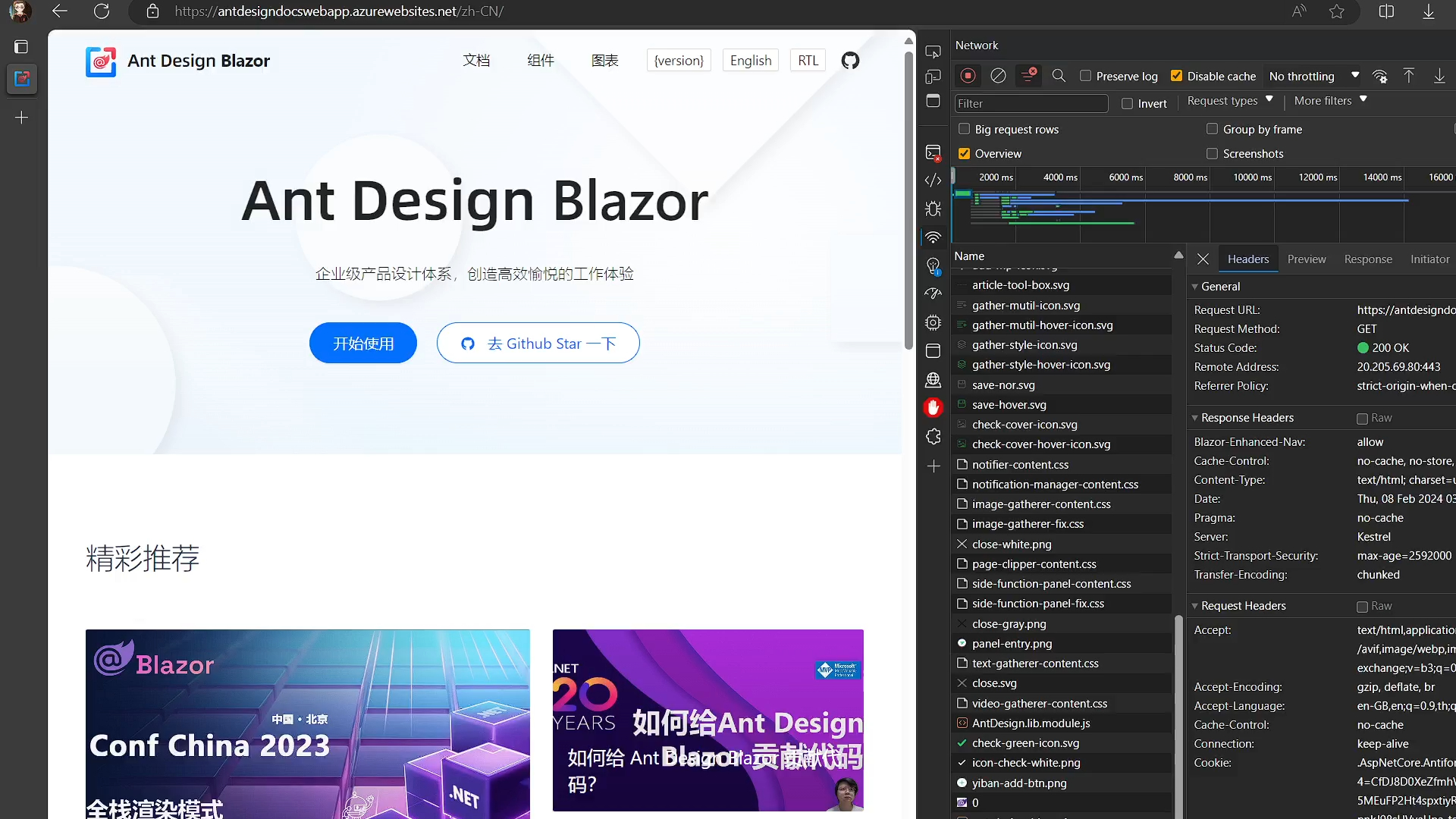Viewport: 1456px width, 819px height.
Task: Enable the Big request rows checkbox
Action: pos(963,128)
